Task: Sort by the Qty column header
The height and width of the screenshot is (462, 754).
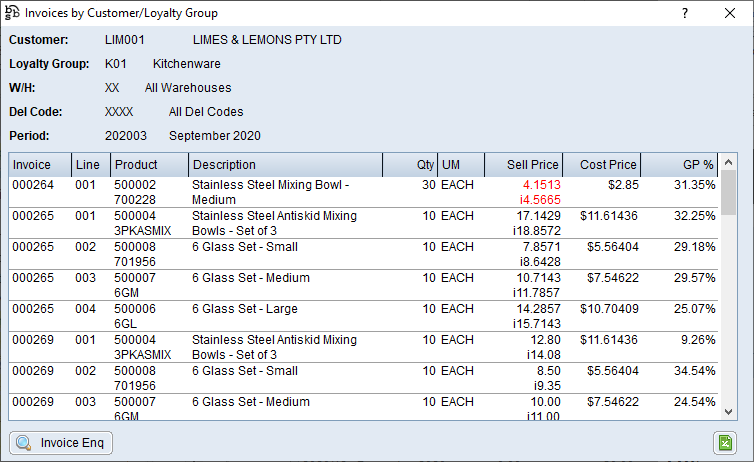Action: pyautogui.click(x=411, y=165)
